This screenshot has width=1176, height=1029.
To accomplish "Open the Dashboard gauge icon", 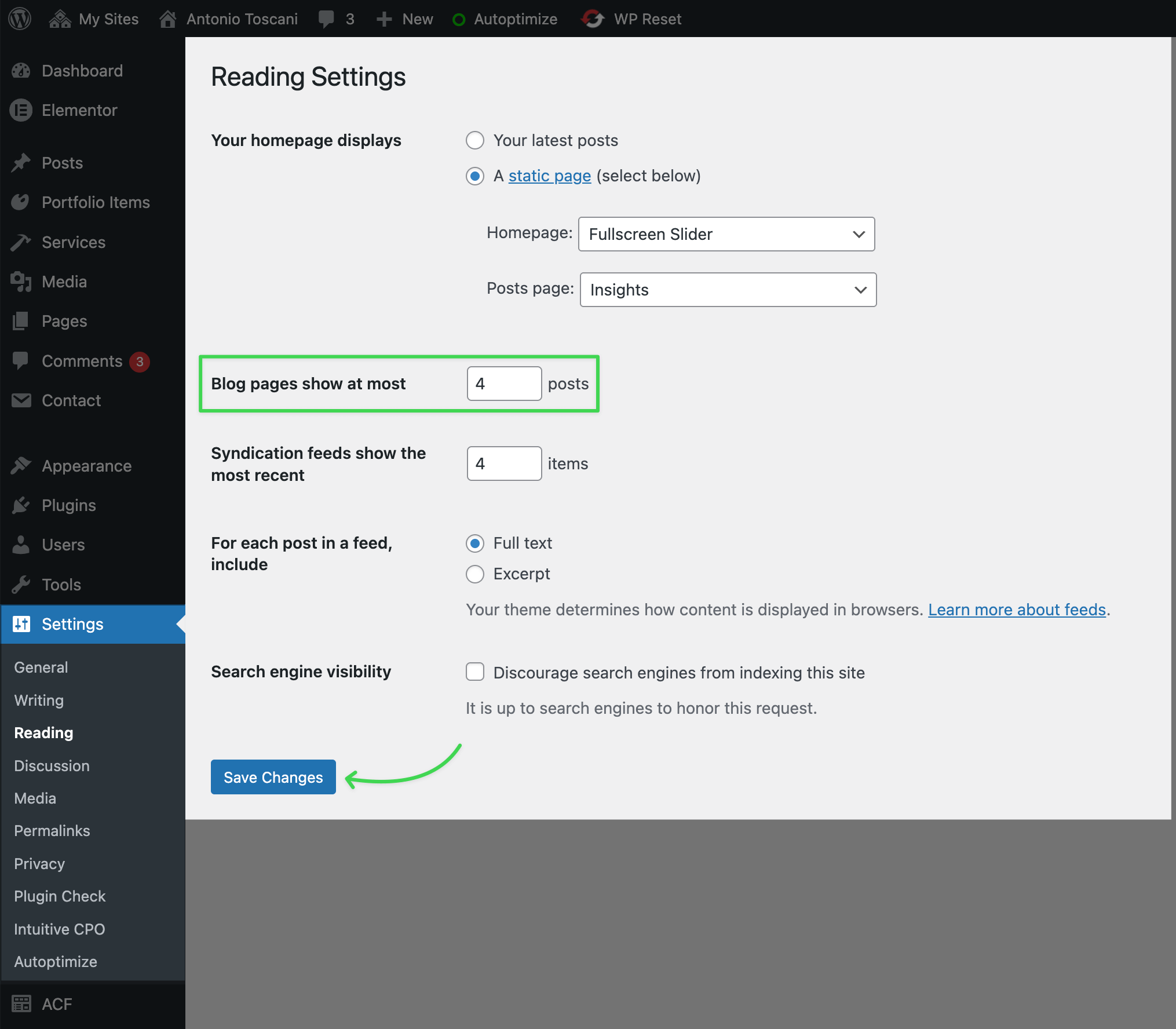I will coord(21,71).
